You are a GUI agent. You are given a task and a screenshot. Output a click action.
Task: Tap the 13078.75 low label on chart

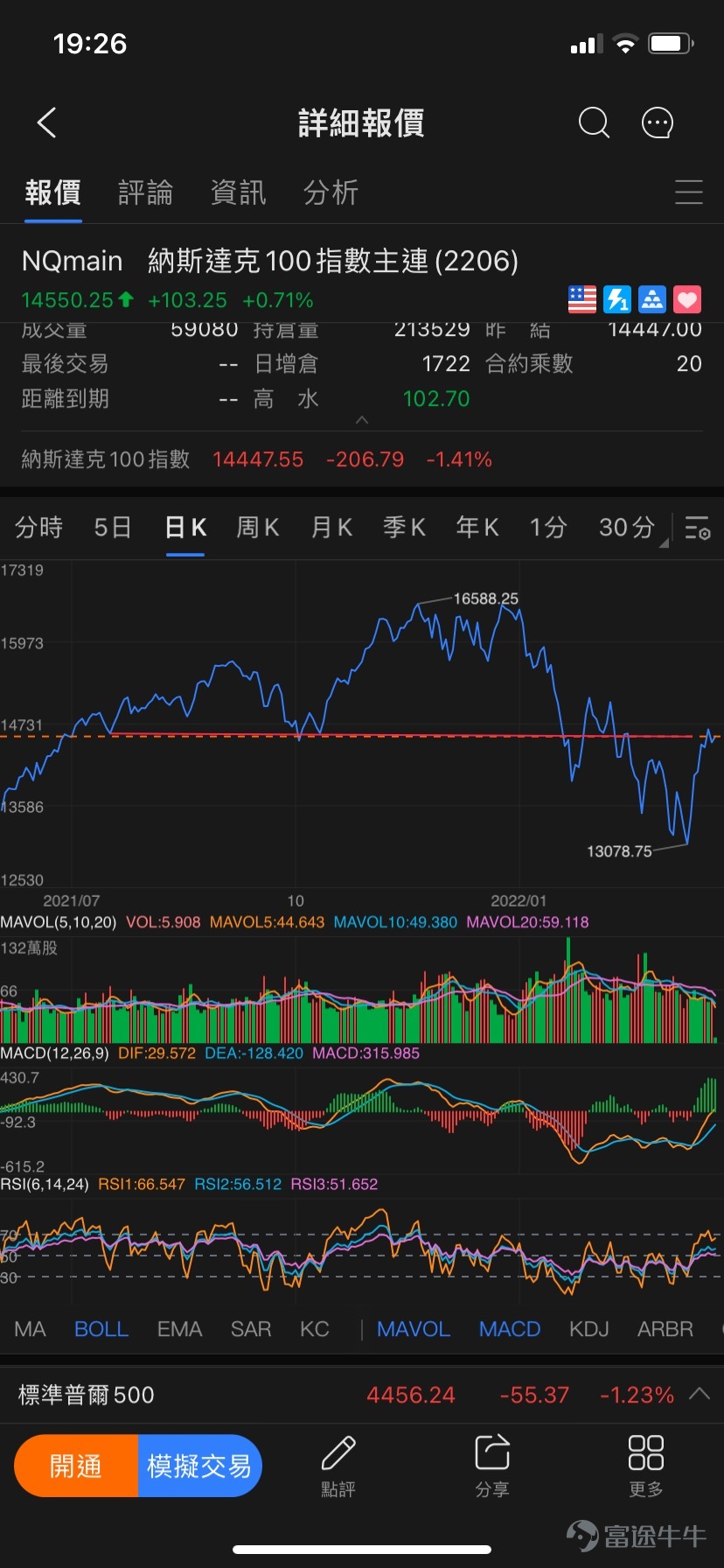(619, 851)
